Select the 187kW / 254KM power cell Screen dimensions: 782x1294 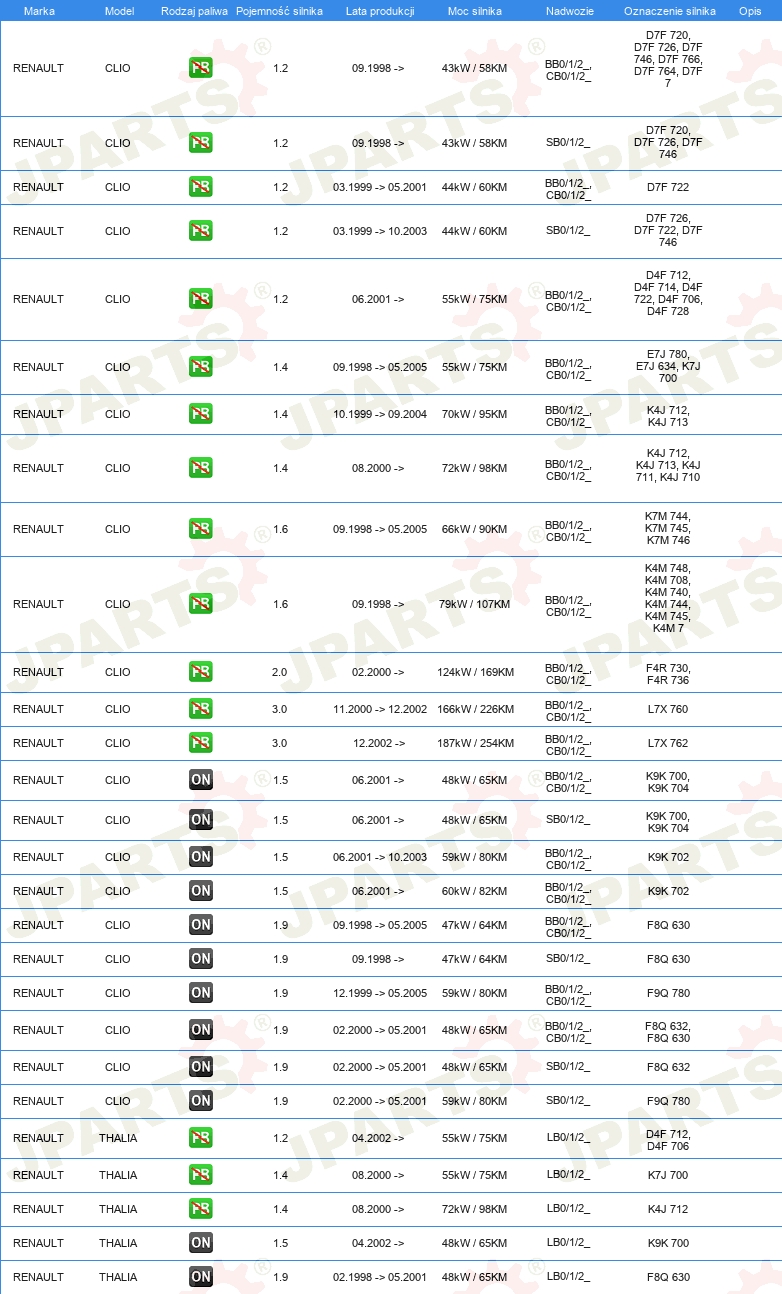475,743
